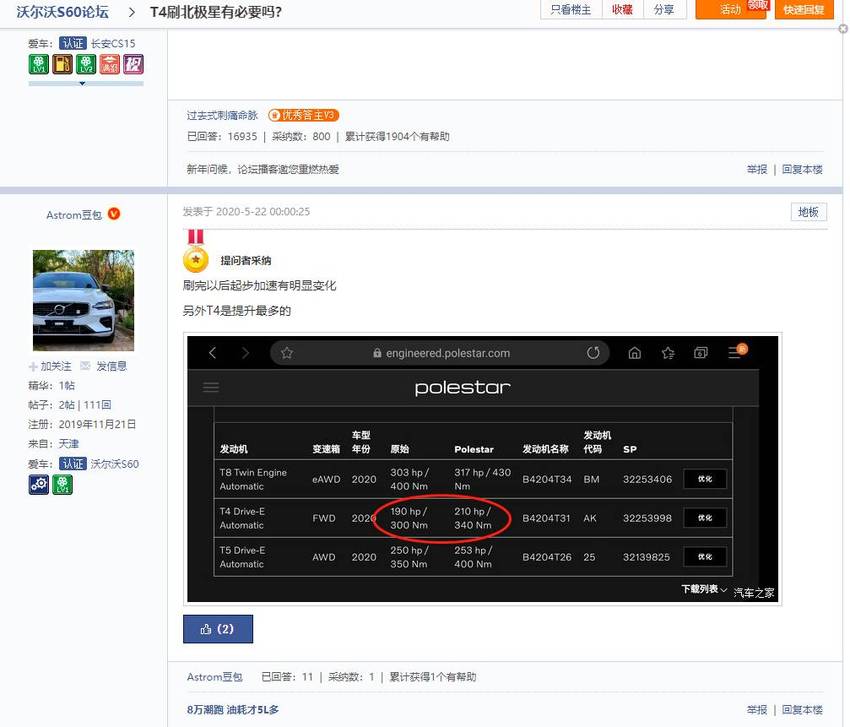Expand the 下载列表 dropdown
Viewport: 850px width, 727px height.
pyautogui.click(x=704, y=589)
